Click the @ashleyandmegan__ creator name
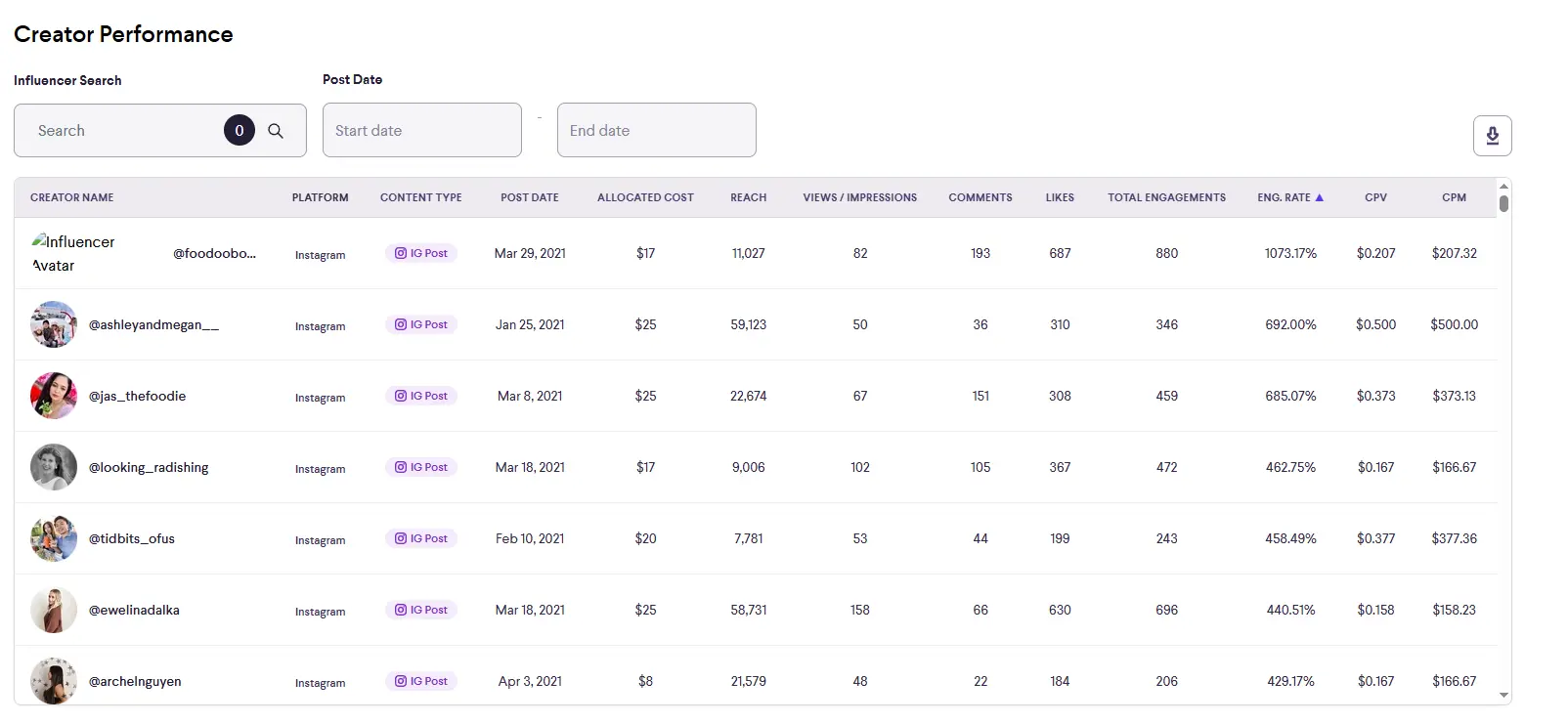 153,324
